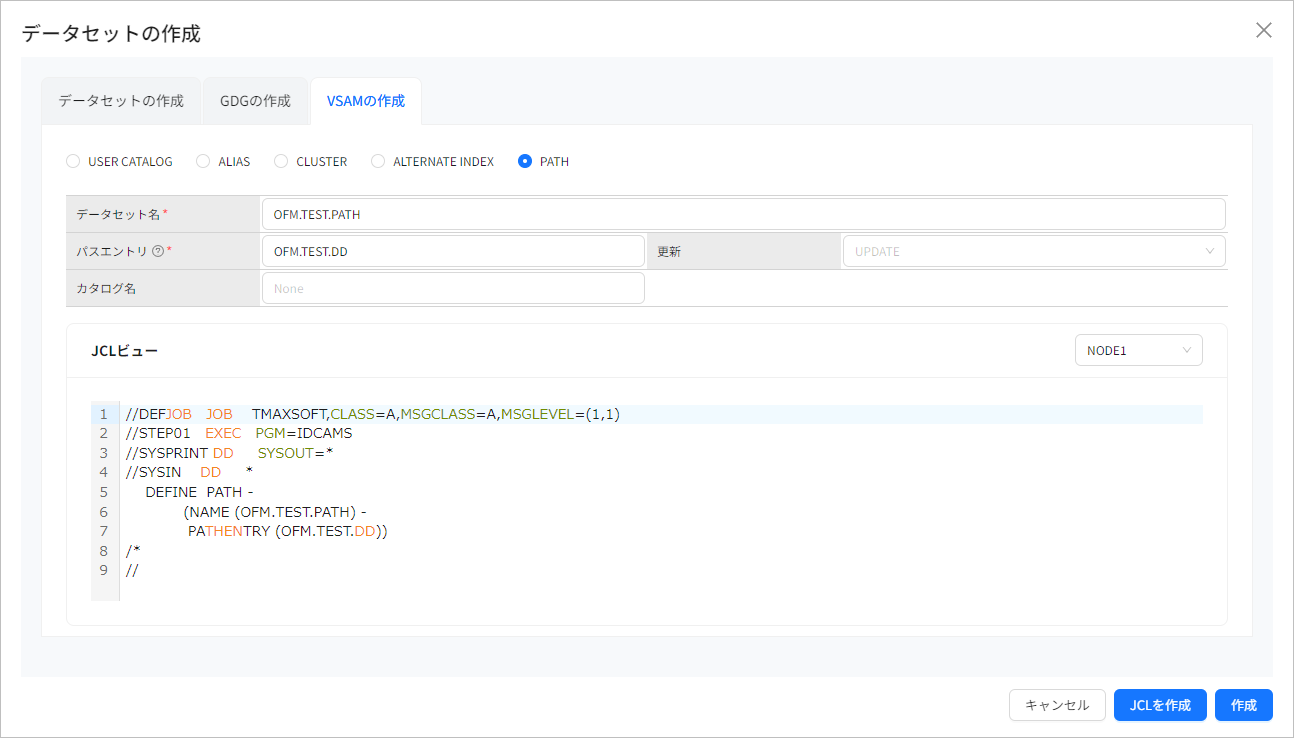Viewport: 1294px width, 738px height.
Task: Select the CLUSTER radio button
Action: coord(280,161)
